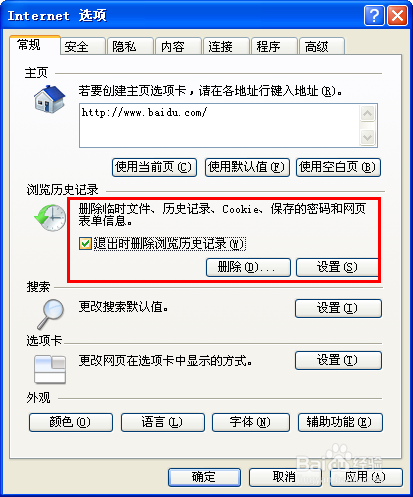Click the question mark help button
413x497 pixels.
click(x=374, y=15)
